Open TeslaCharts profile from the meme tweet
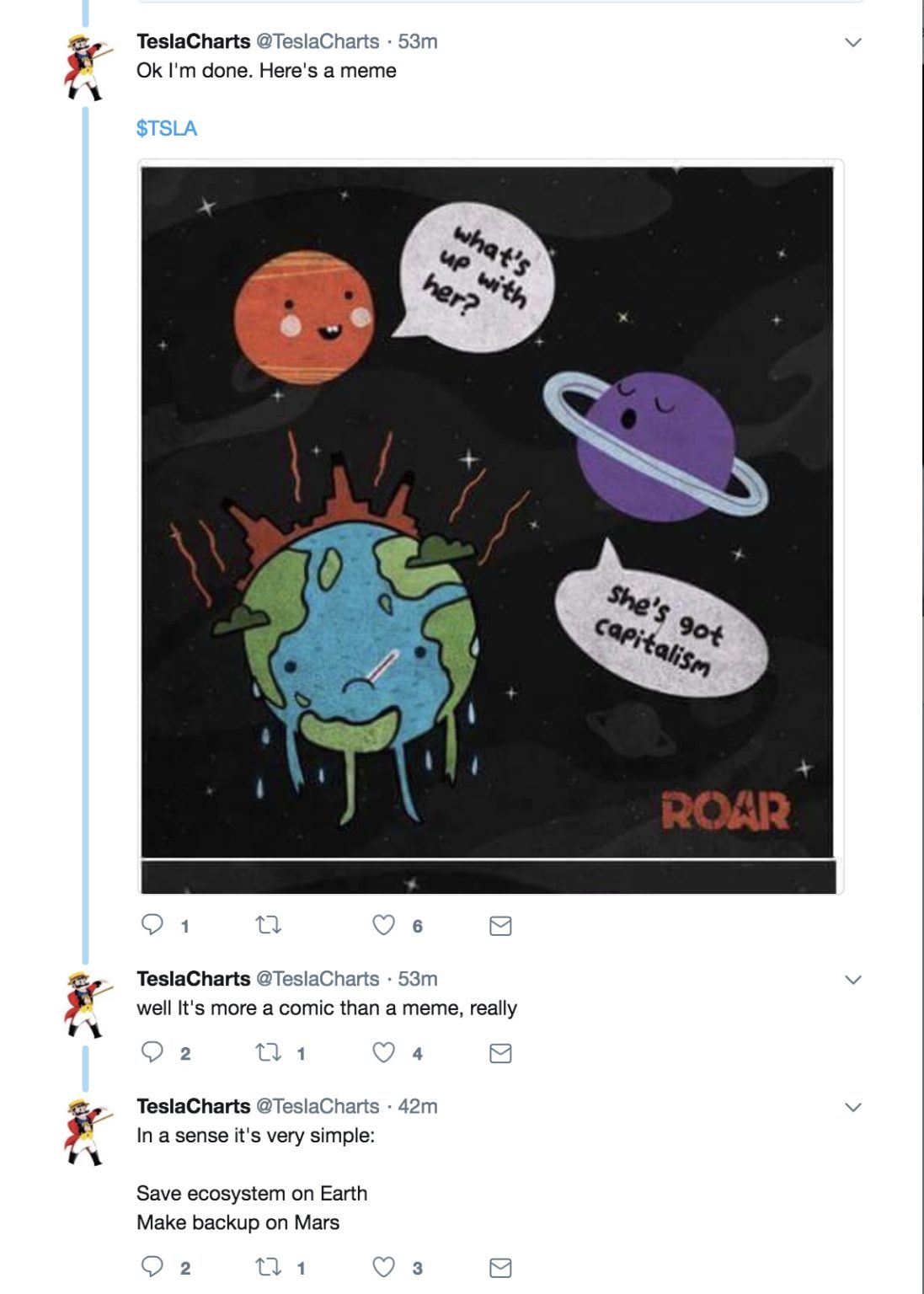Image resolution: width=924 pixels, height=1294 pixels. click(x=194, y=41)
